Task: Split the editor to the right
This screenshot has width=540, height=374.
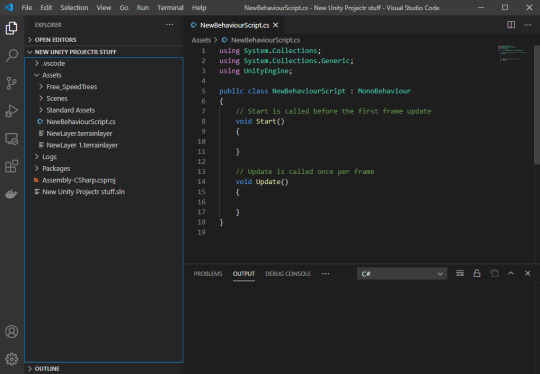Action: tap(511, 24)
